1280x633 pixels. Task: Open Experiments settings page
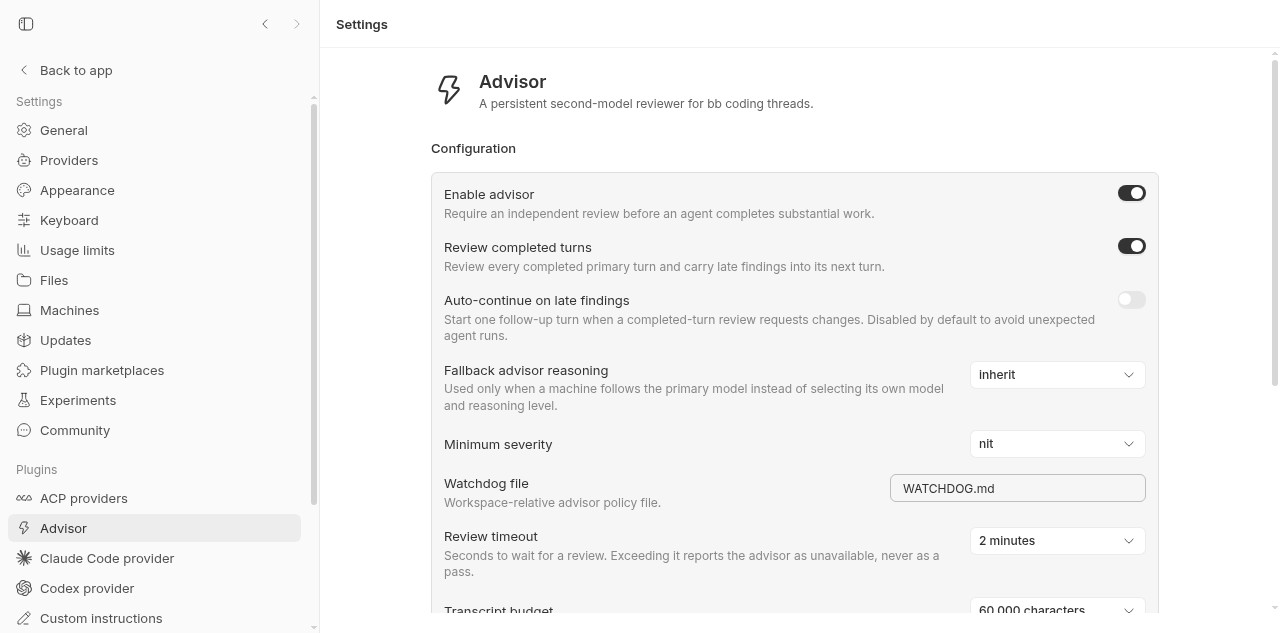154,400
